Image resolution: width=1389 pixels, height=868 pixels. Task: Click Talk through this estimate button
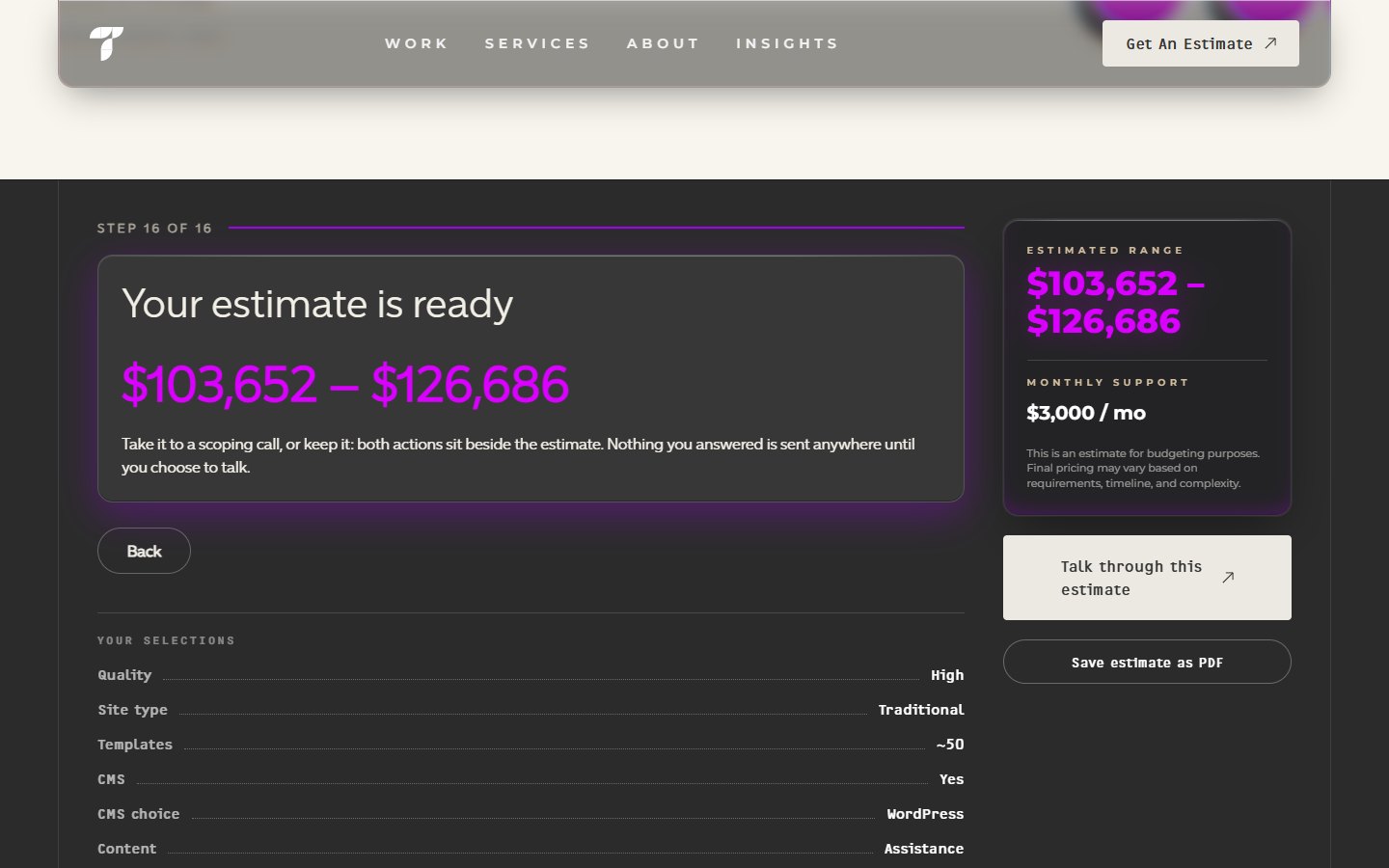coord(1147,578)
